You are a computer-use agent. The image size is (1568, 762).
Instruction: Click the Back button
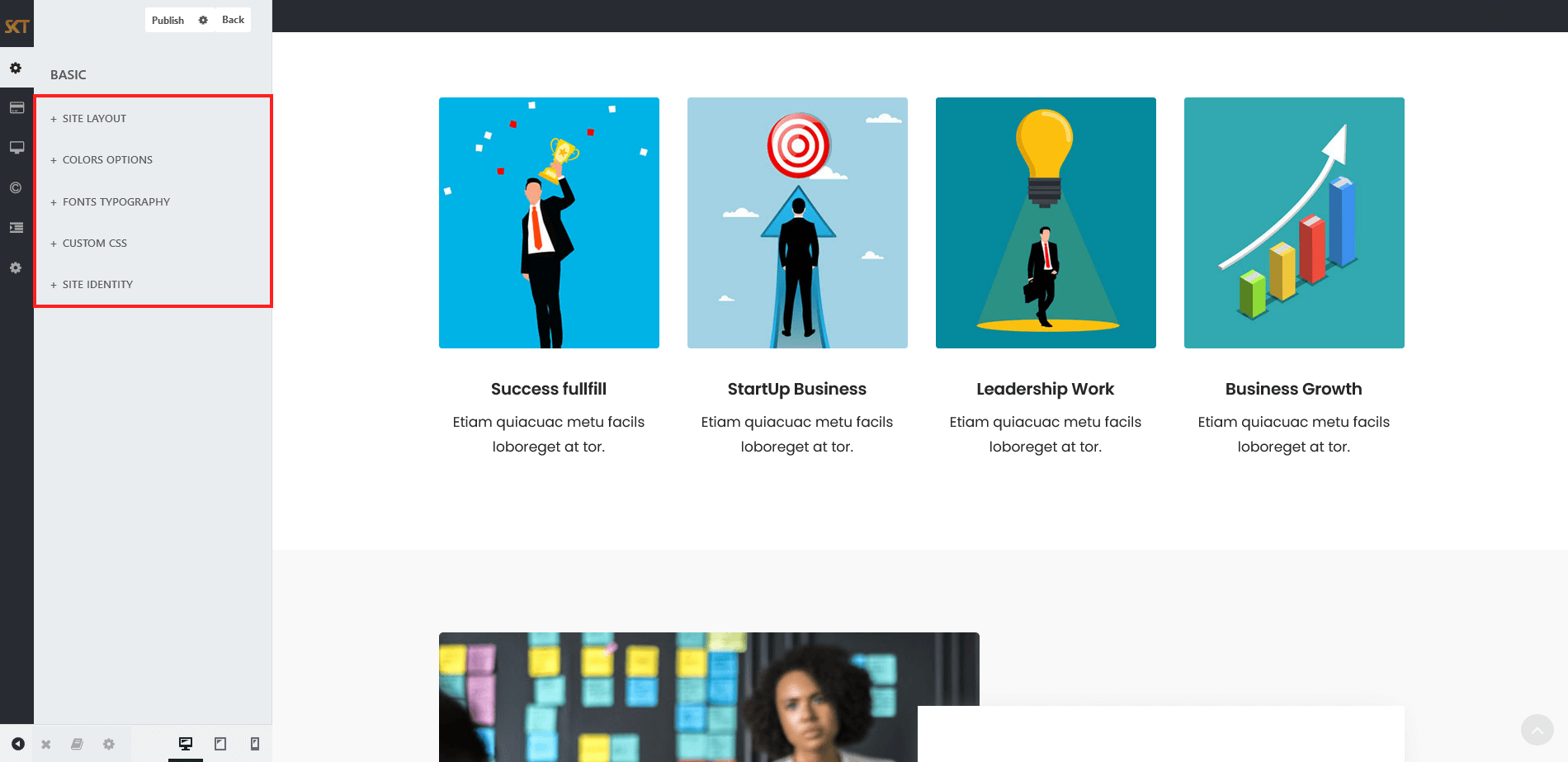click(x=233, y=20)
